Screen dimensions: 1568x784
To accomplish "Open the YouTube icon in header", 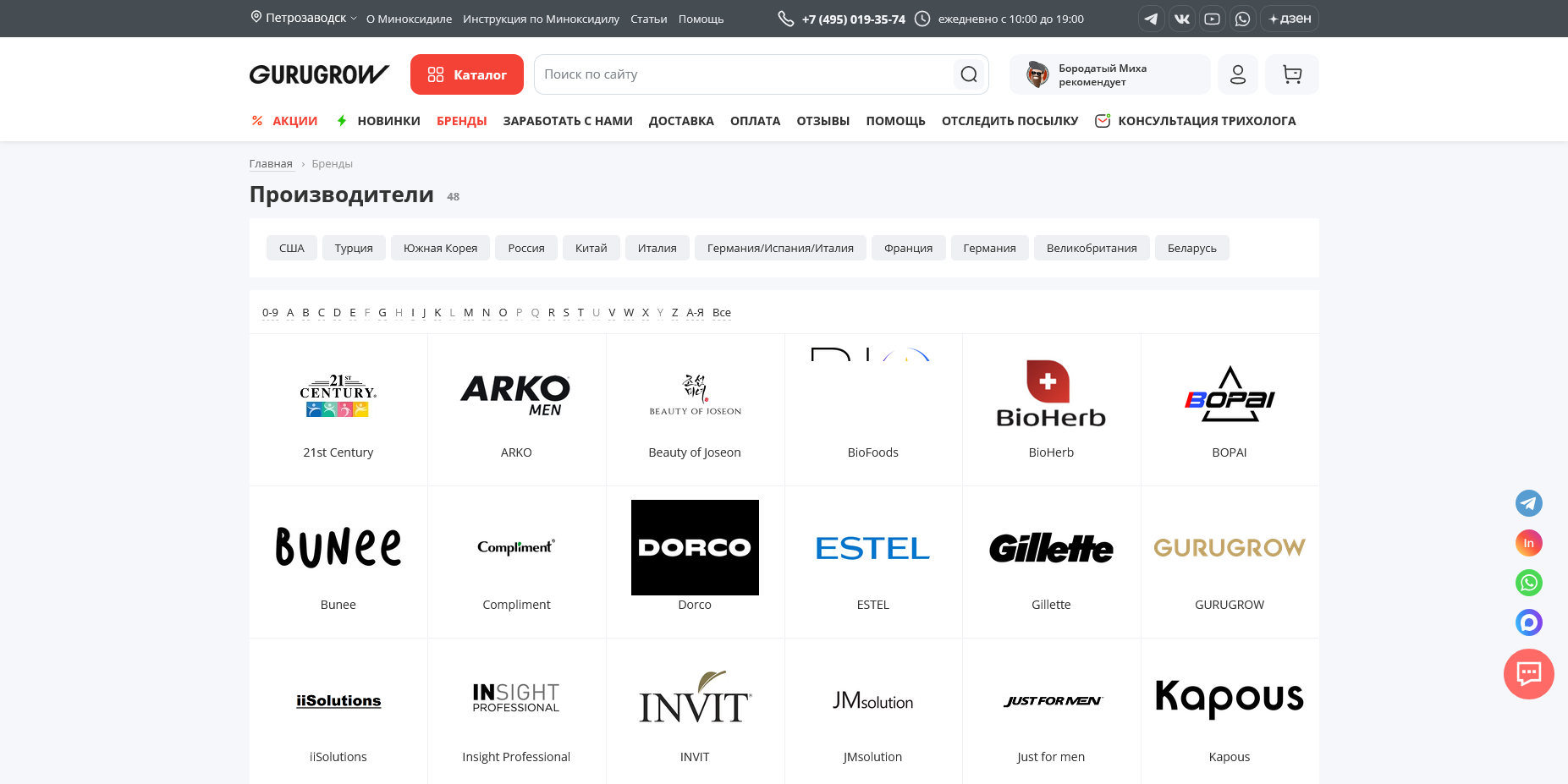I will click(x=1212, y=19).
